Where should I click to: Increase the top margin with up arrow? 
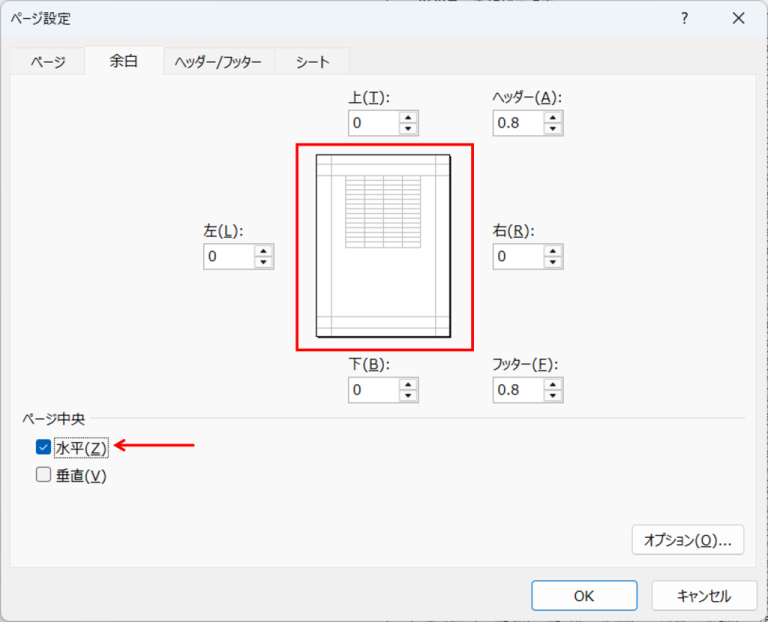[408, 117]
